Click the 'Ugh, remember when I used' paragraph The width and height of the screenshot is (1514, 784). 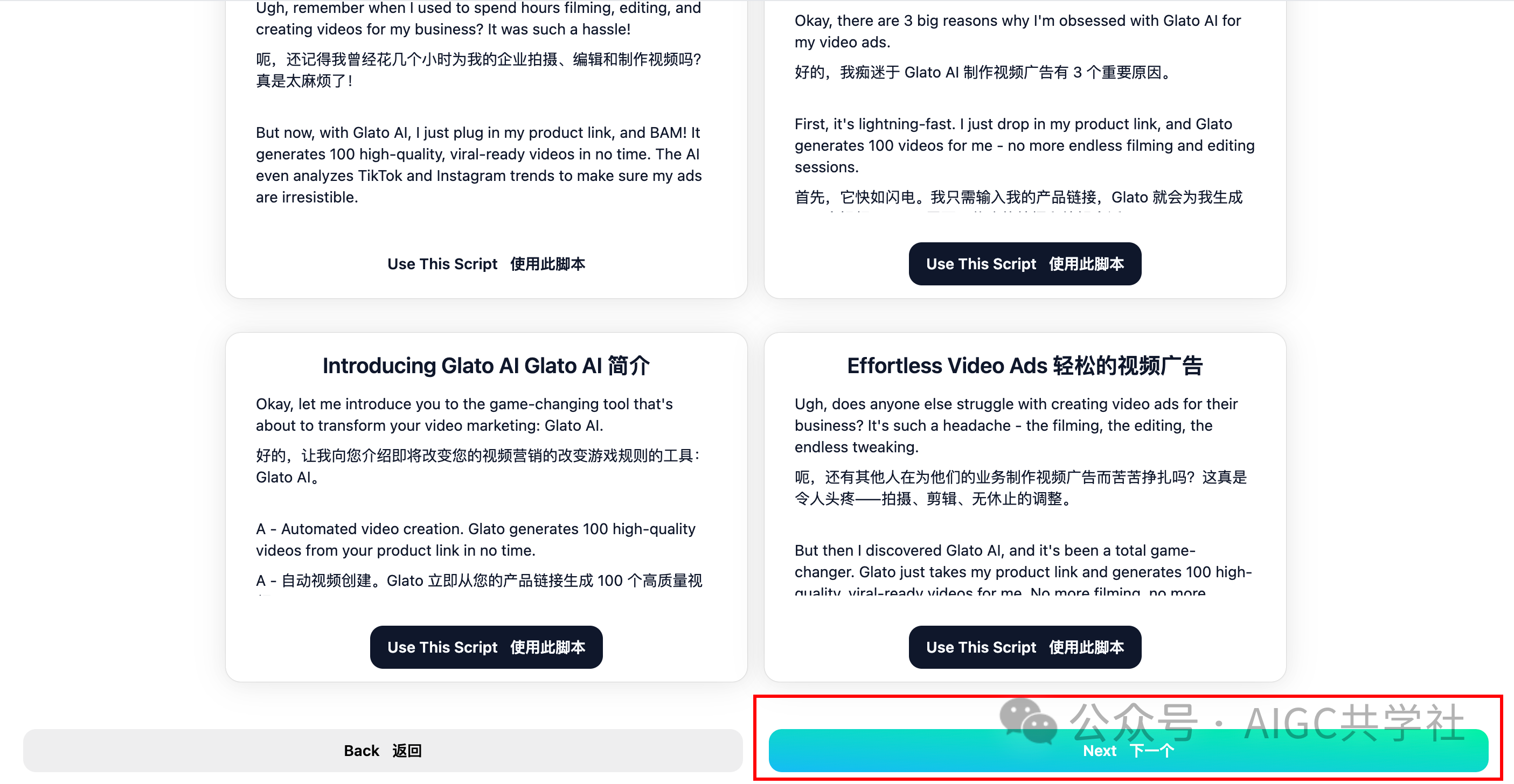(478, 19)
